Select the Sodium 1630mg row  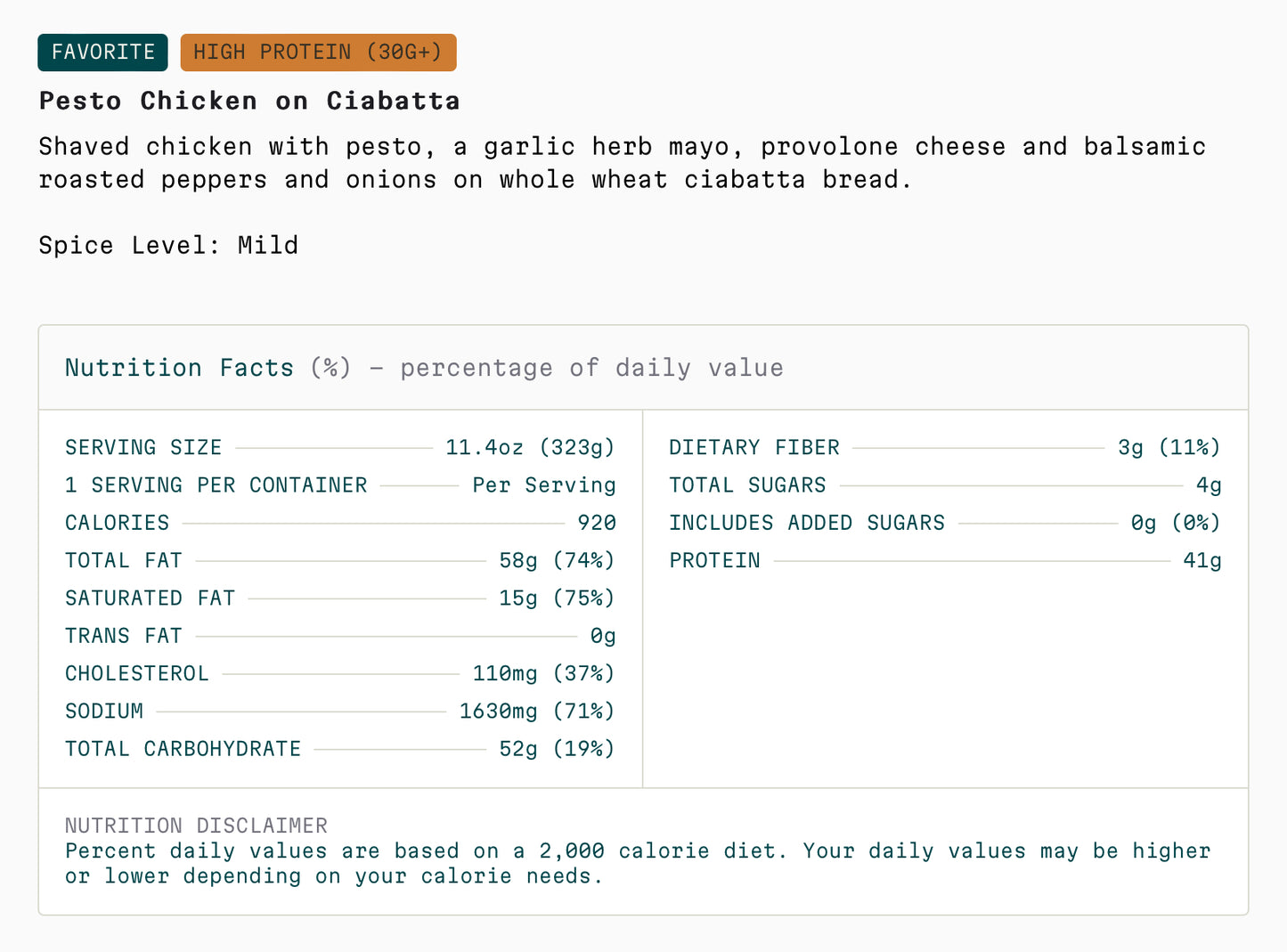[x=340, y=711]
